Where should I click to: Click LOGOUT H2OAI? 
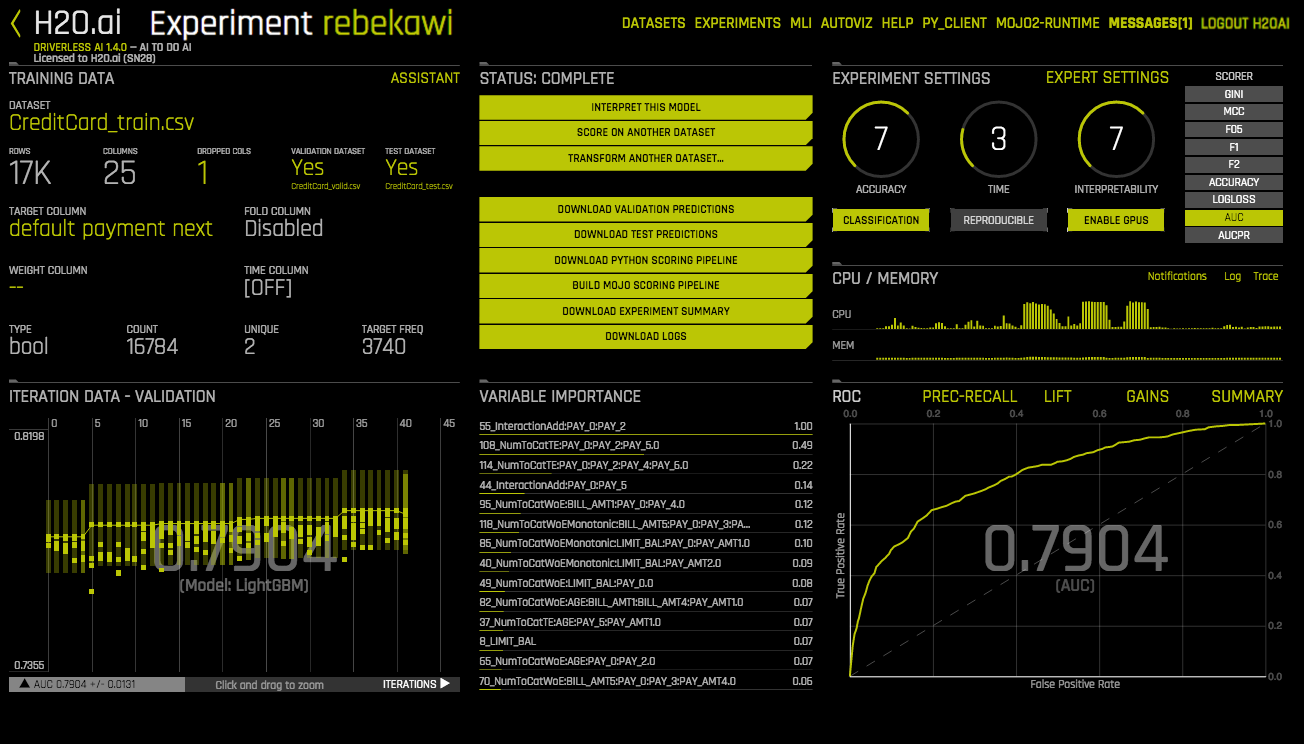(x=1245, y=23)
